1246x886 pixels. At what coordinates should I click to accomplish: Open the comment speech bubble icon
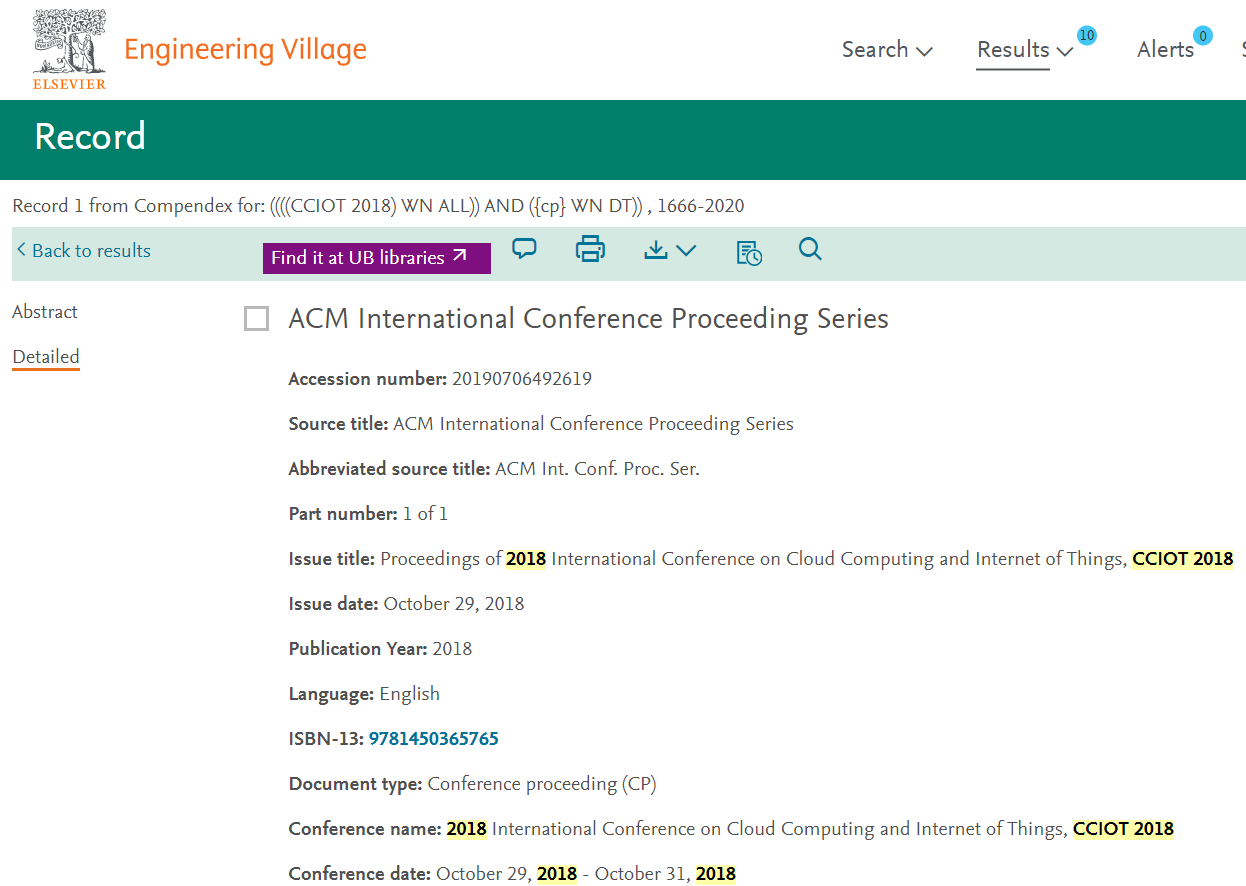[524, 249]
